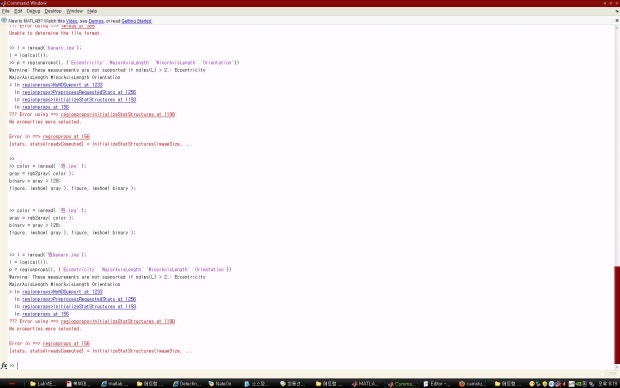Open the Getting Started link

coord(136,21)
